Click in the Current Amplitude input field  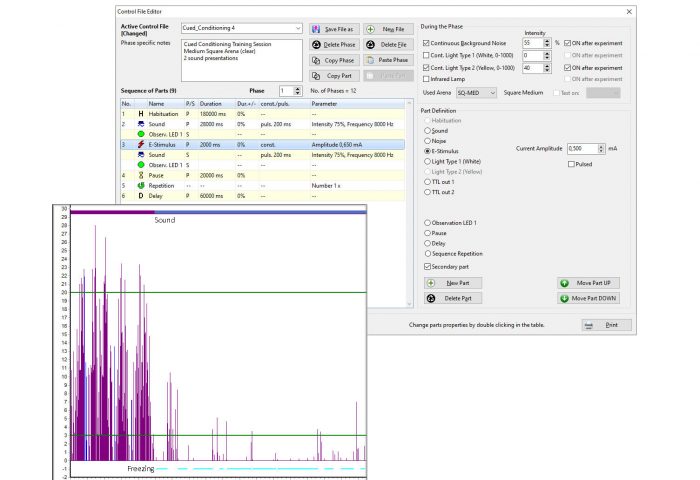582,148
